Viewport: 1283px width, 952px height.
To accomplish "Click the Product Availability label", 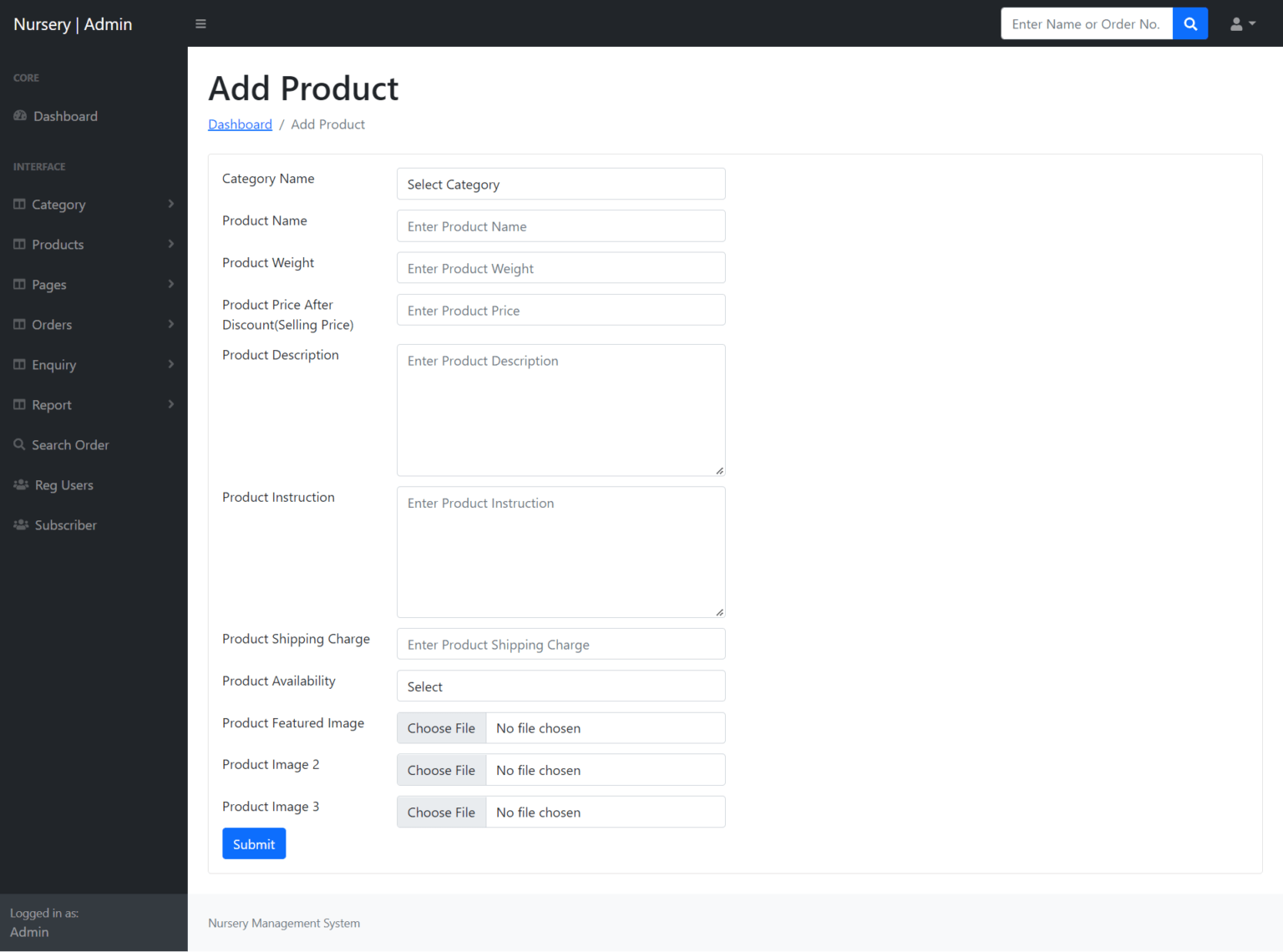I will click(x=279, y=681).
